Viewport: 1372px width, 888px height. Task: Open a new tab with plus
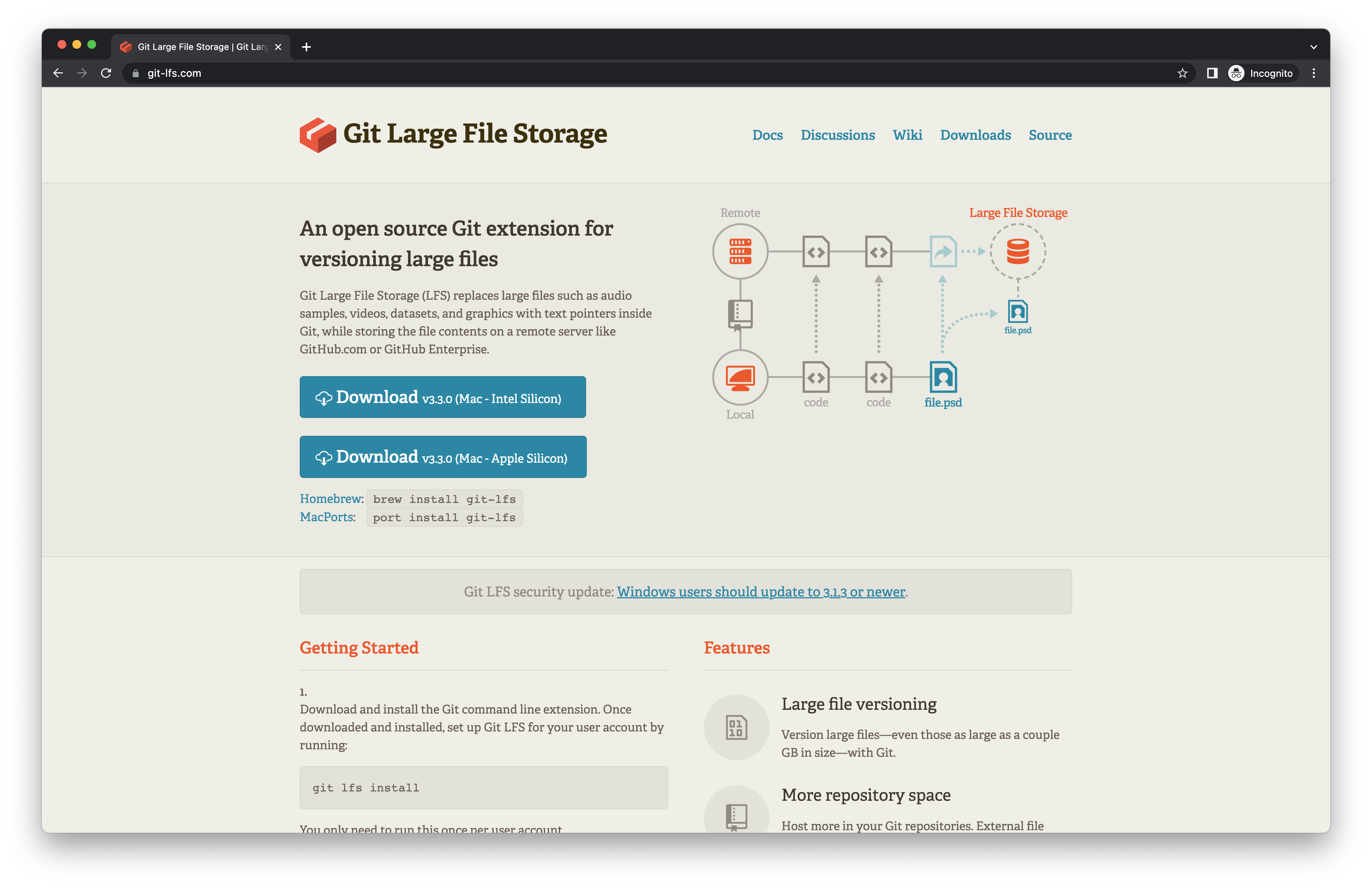[x=307, y=47]
